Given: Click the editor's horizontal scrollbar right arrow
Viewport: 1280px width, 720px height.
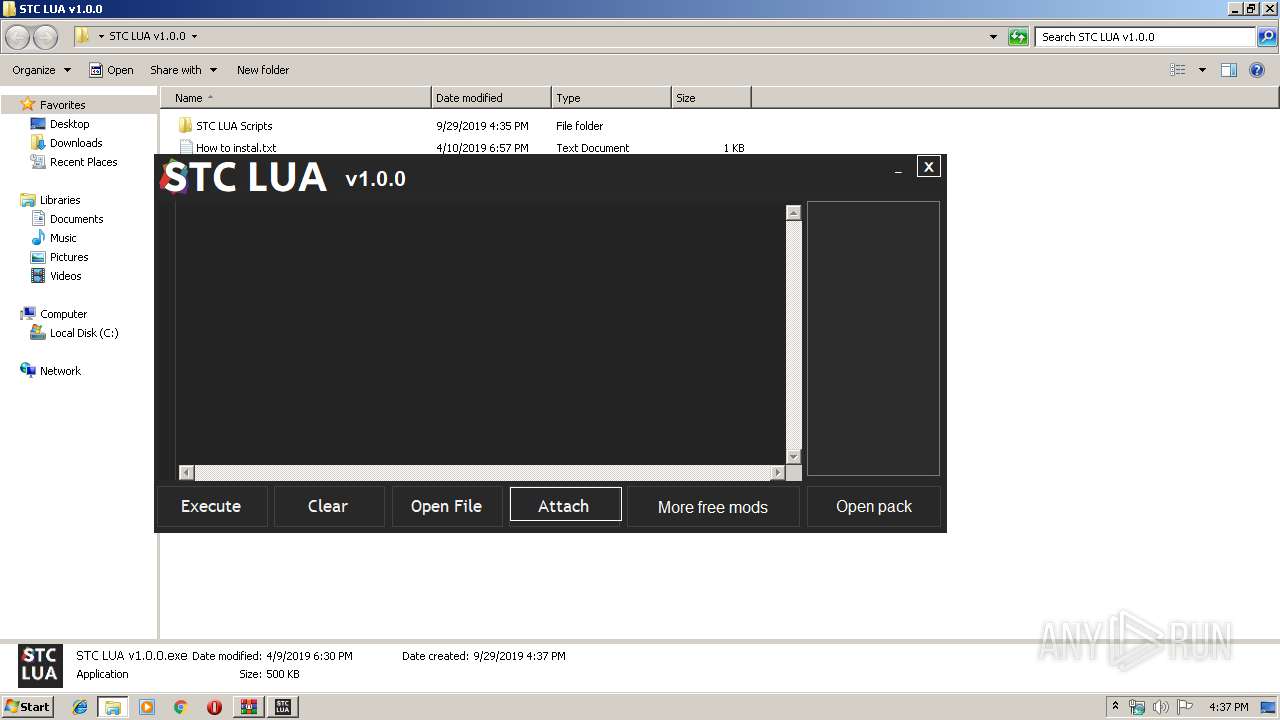Looking at the screenshot, I should coord(777,472).
